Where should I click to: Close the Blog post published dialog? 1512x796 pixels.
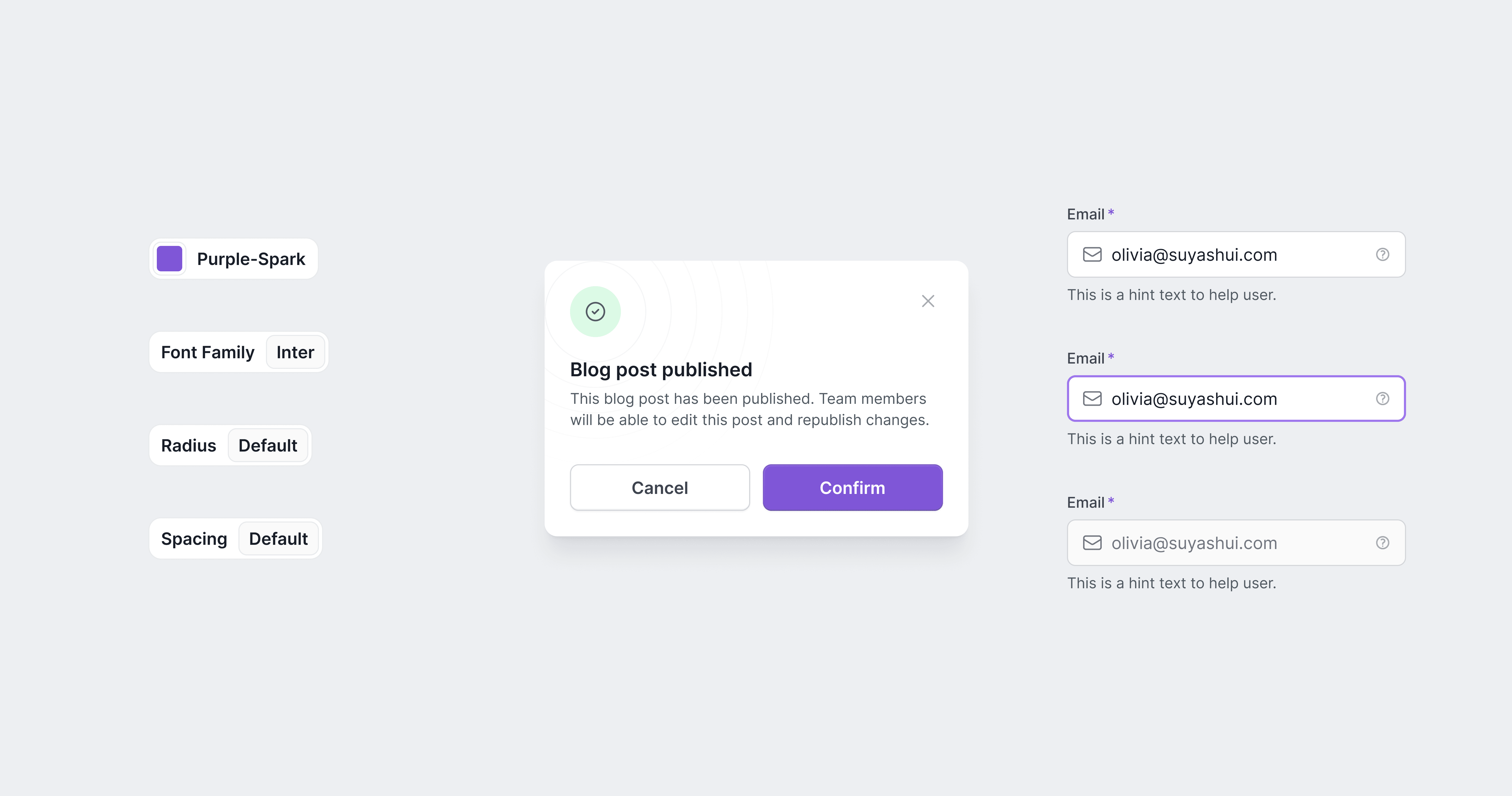click(927, 301)
